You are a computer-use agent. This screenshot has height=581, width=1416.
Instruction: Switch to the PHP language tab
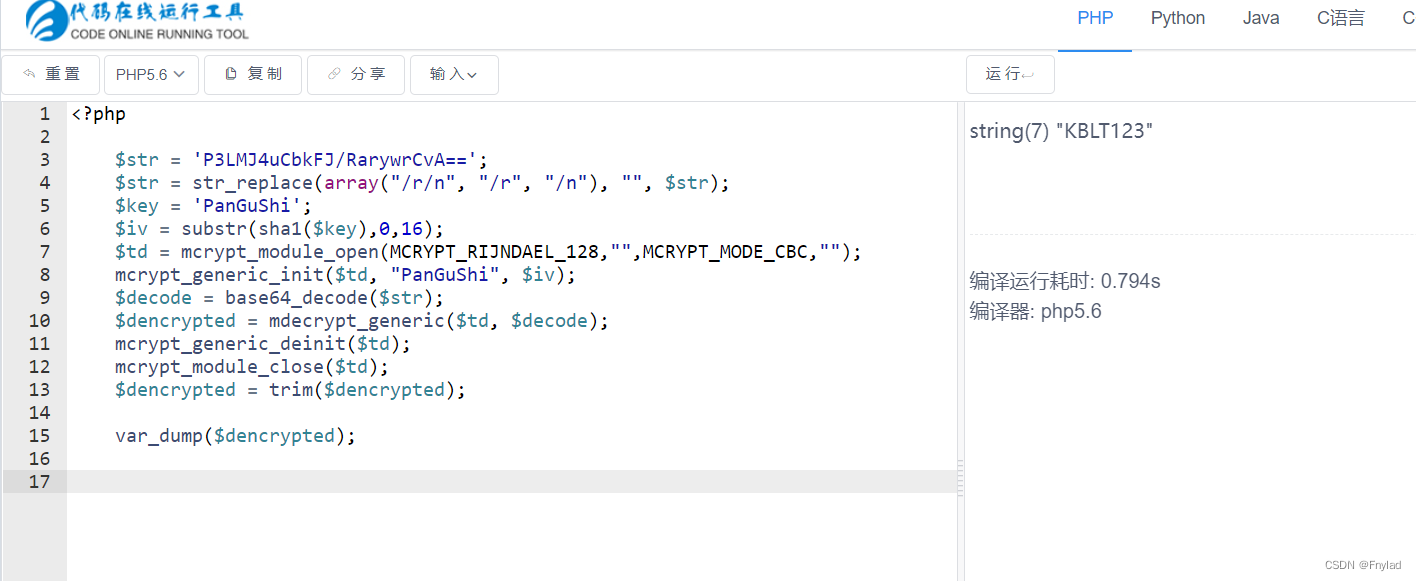pos(1095,19)
